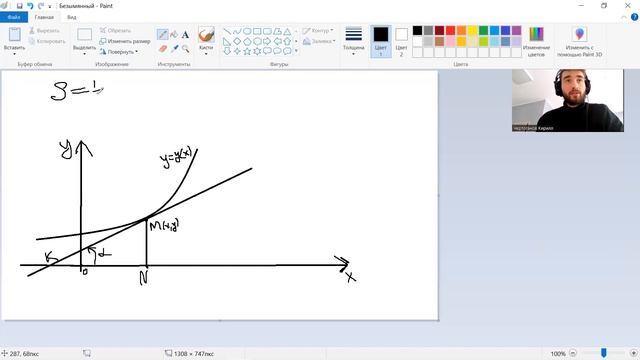Open the Paste (Вставить) dropdown arrow
640x360 pixels.
14,54
